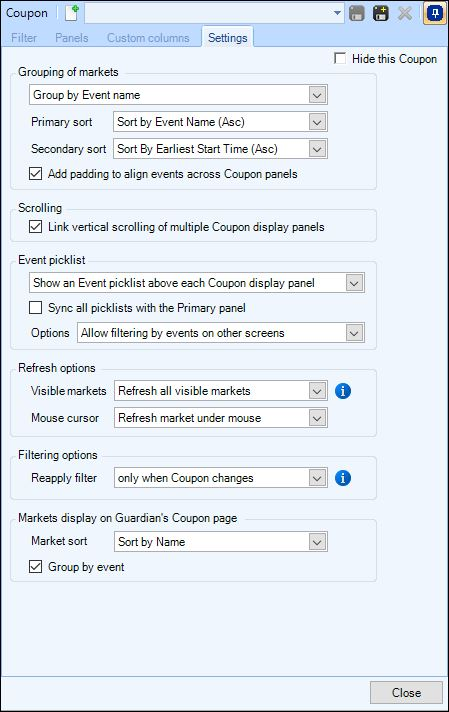Click info icon beside Reapply filter
The height and width of the screenshot is (712, 449).
[x=343, y=478]
